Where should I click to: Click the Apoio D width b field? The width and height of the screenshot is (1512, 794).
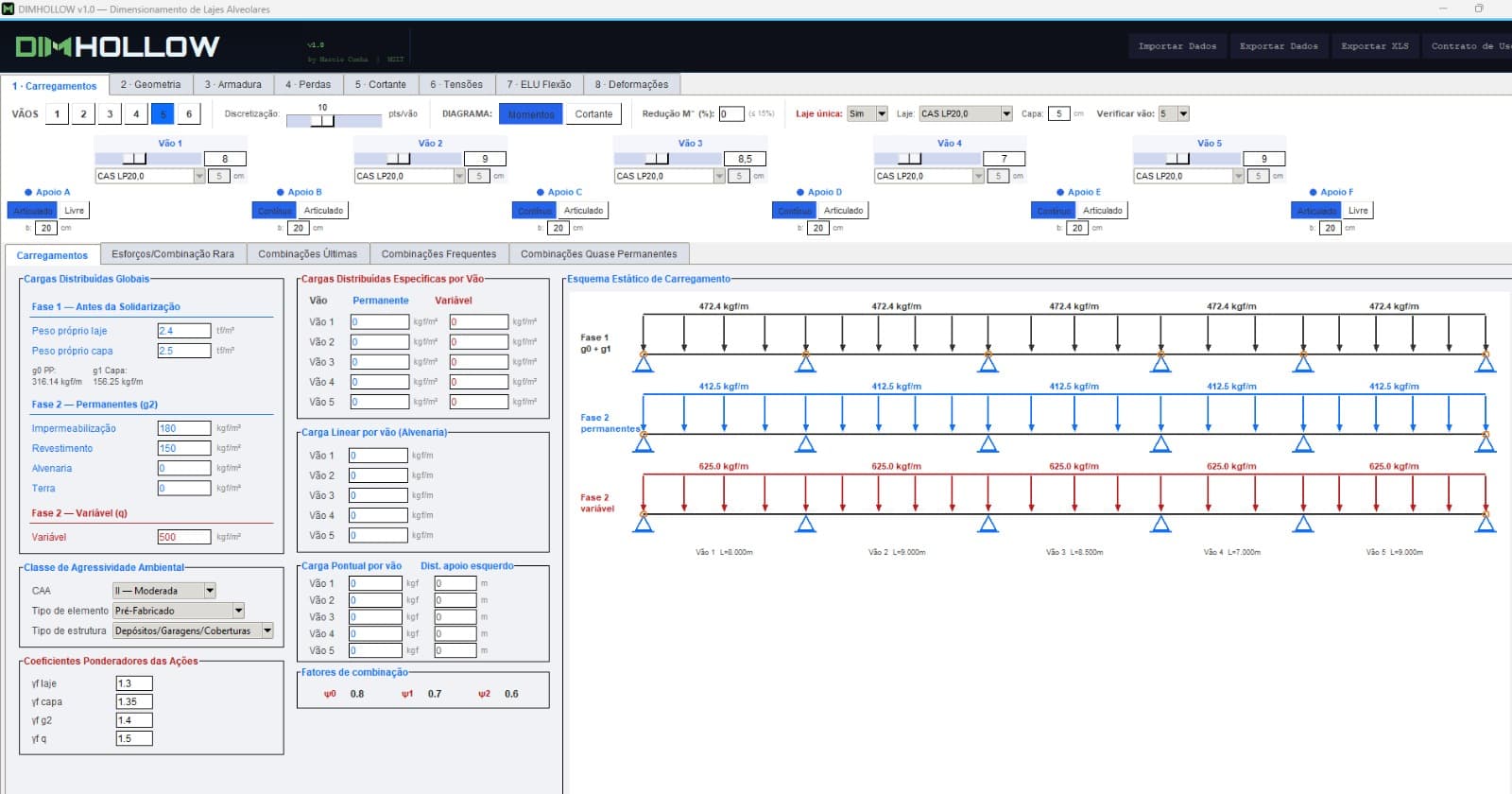pyautogui.click(x=818, y=228)
